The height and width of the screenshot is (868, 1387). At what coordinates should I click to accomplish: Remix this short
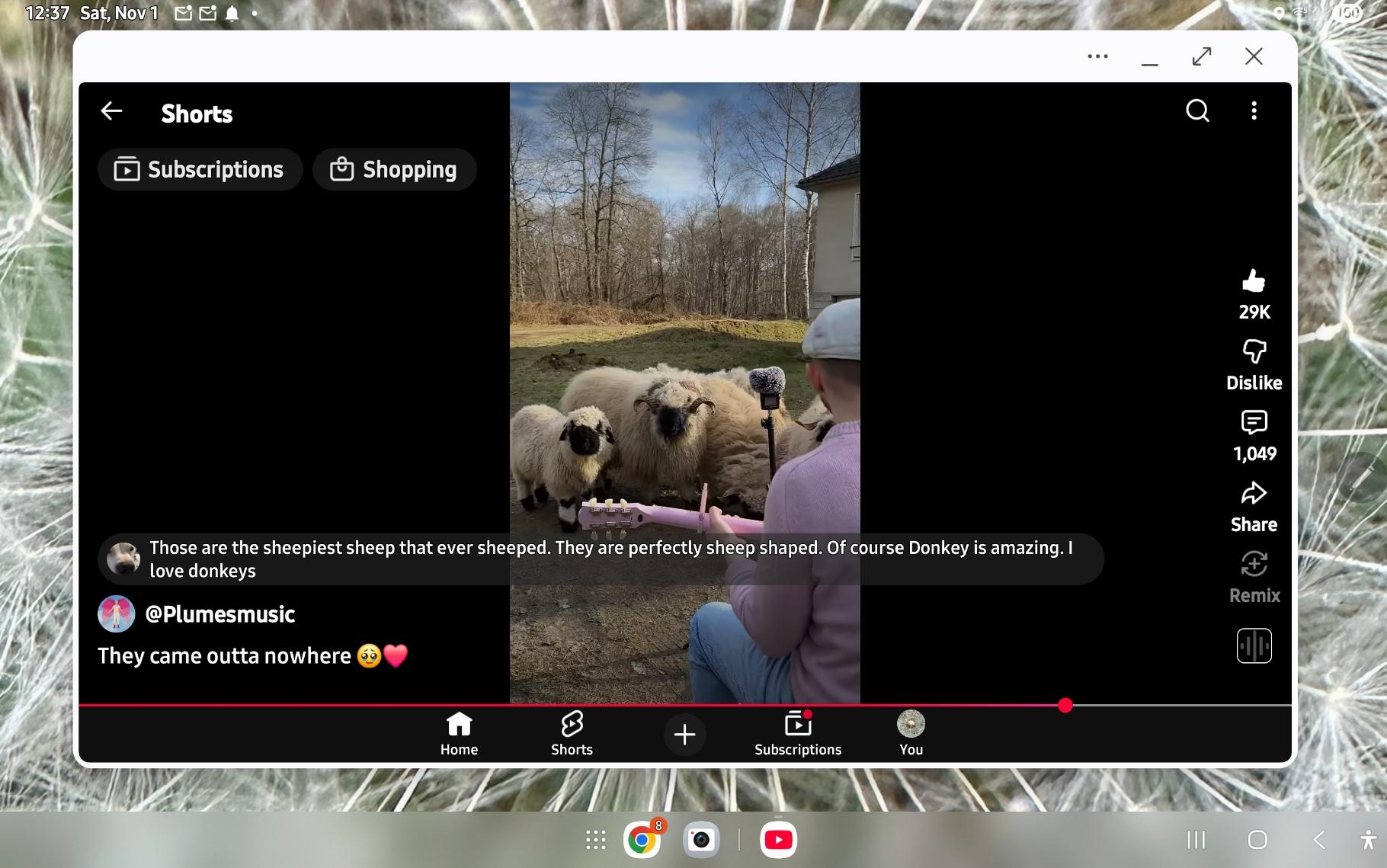point(1254,578)
